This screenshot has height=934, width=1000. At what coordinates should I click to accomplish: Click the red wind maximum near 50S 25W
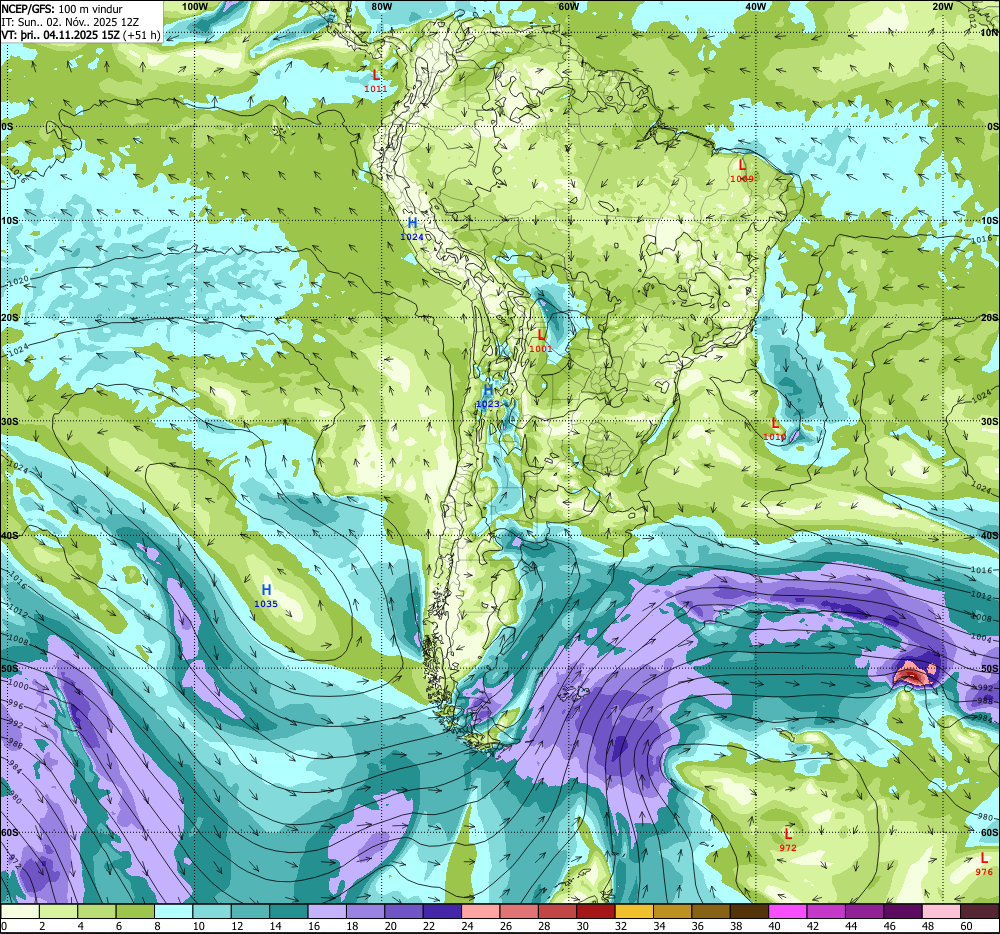911,676
